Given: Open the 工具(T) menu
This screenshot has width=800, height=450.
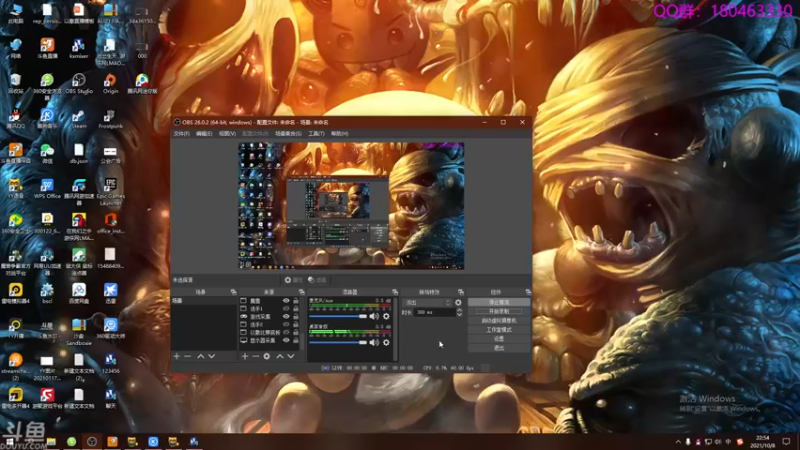Looking at the screenshot, I should (316, 134).
